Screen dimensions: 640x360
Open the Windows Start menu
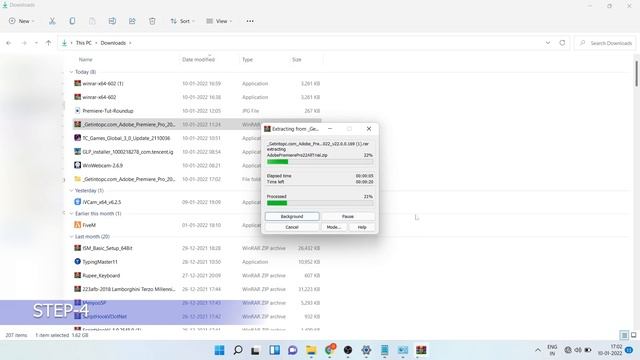219,350
